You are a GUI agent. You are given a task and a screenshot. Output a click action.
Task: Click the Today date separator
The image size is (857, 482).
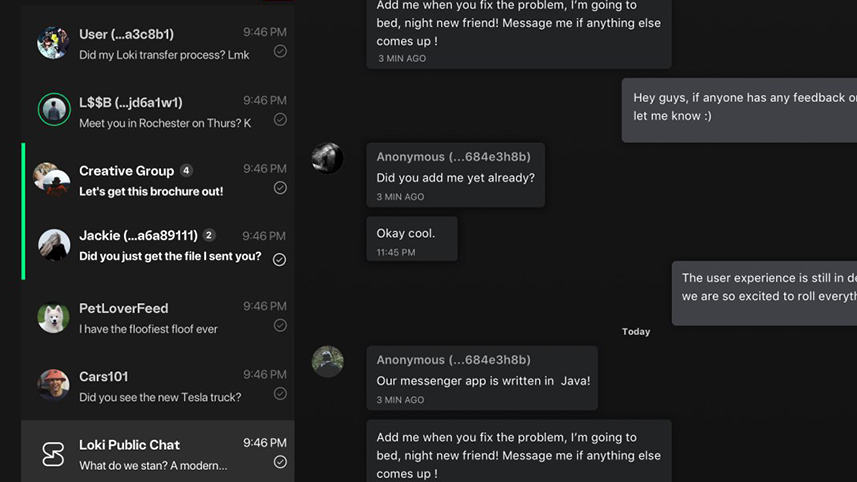636,332
